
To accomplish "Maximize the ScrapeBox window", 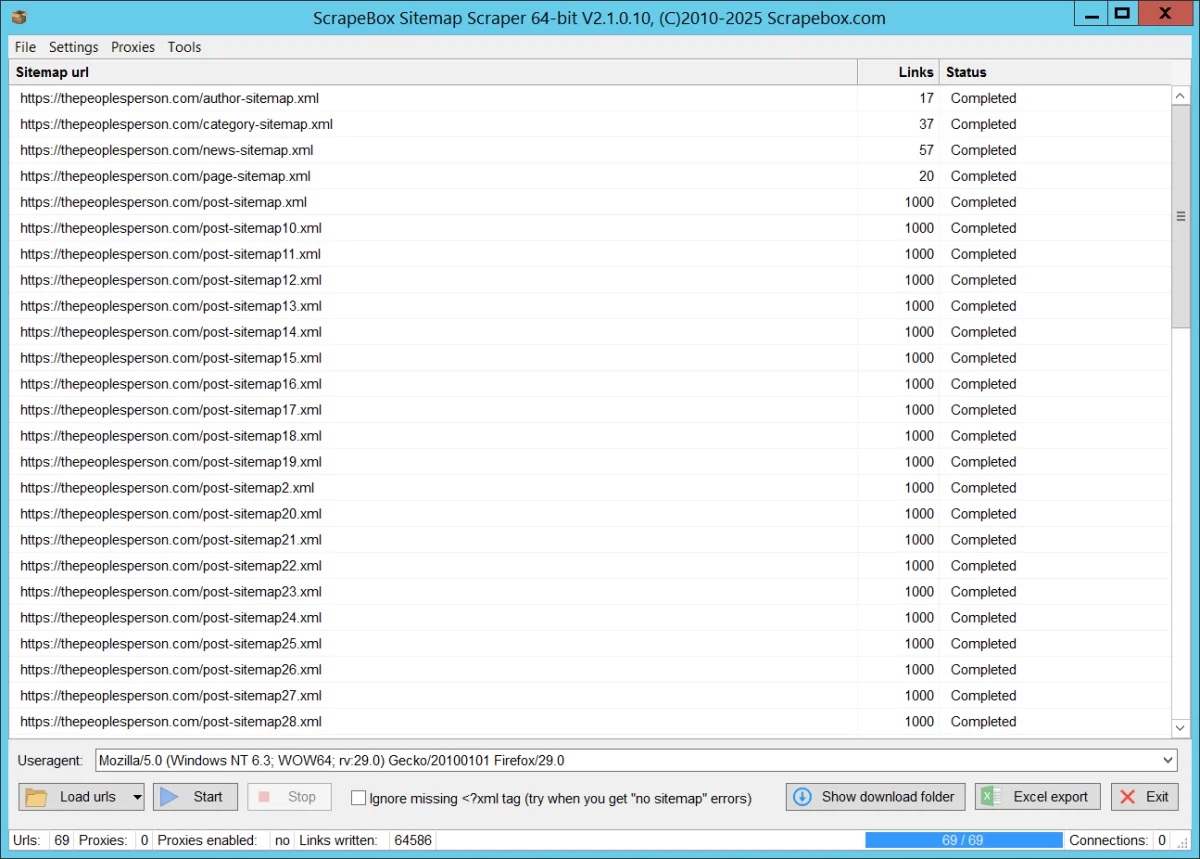I will click(1121, 14).
